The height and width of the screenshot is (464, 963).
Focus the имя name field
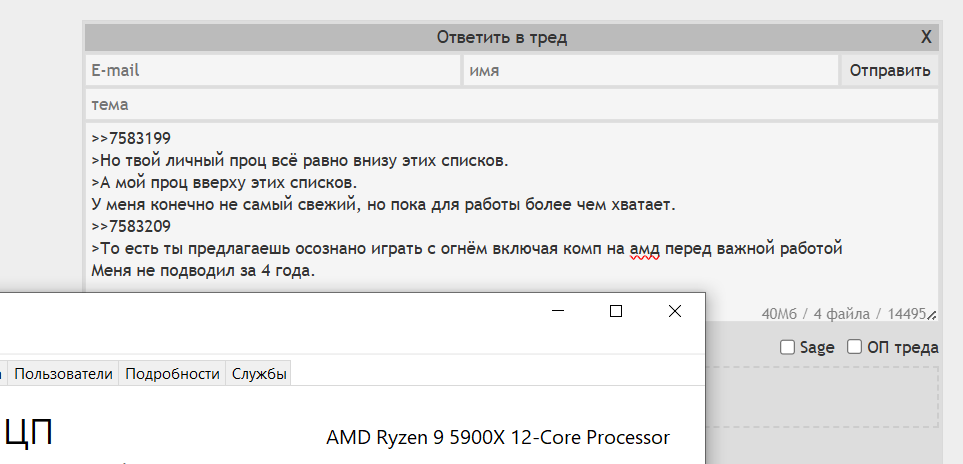650,71
